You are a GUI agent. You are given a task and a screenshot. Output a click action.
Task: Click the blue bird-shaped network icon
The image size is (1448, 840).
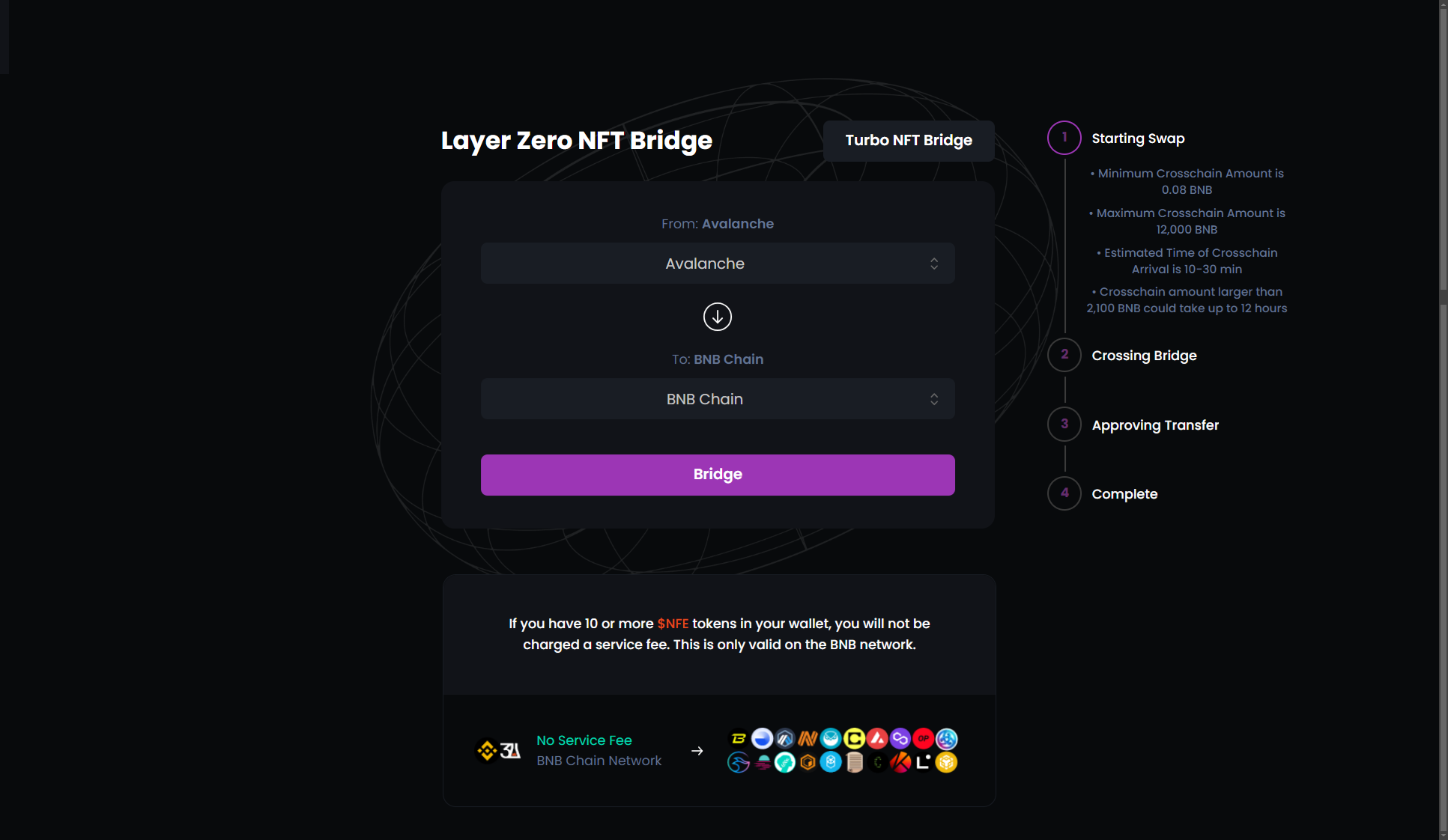pyautogui.click(x=739, y=762)
